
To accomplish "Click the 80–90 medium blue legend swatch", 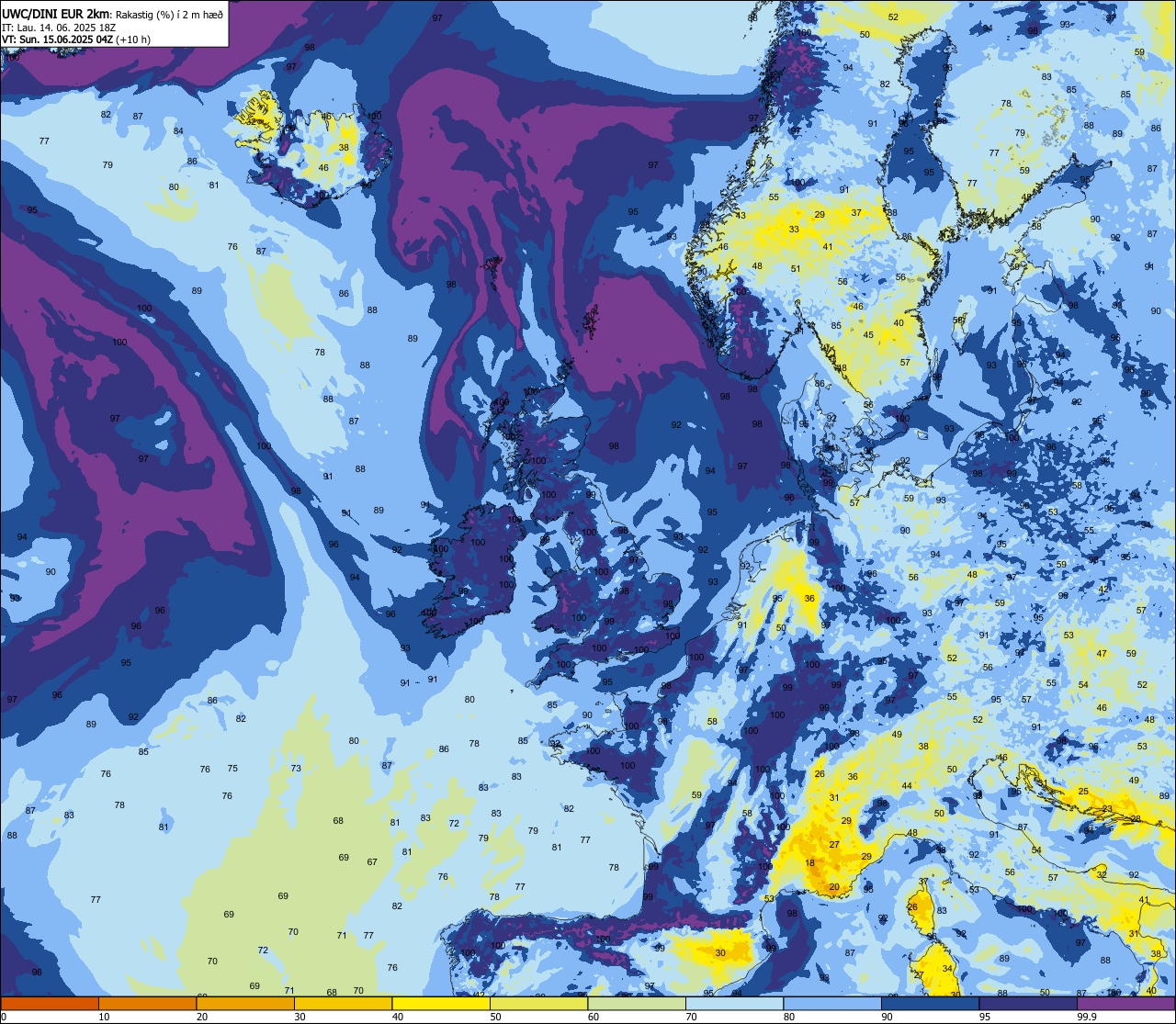I will tap(832, 1003).
